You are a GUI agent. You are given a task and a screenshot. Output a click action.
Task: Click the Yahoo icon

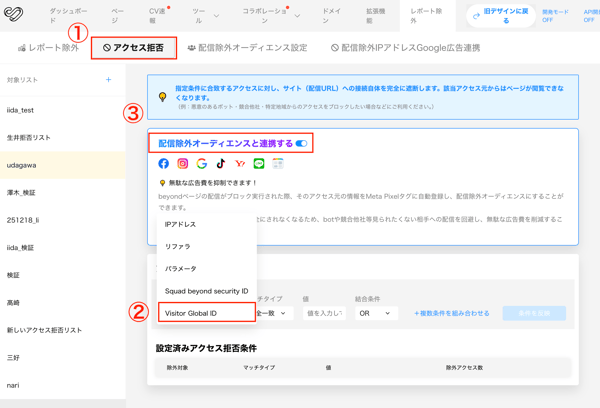click(240, 163)
